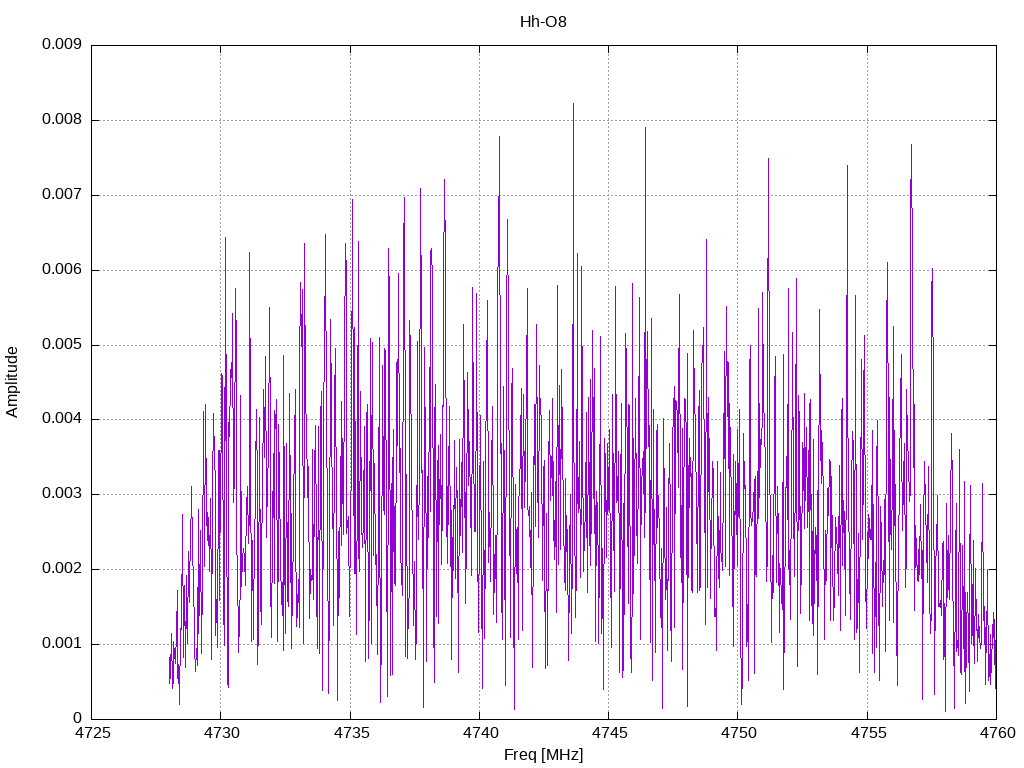Click the y-axis value 0.006
The height and width of the screenshot is (768, 1024).
(62, 270)
